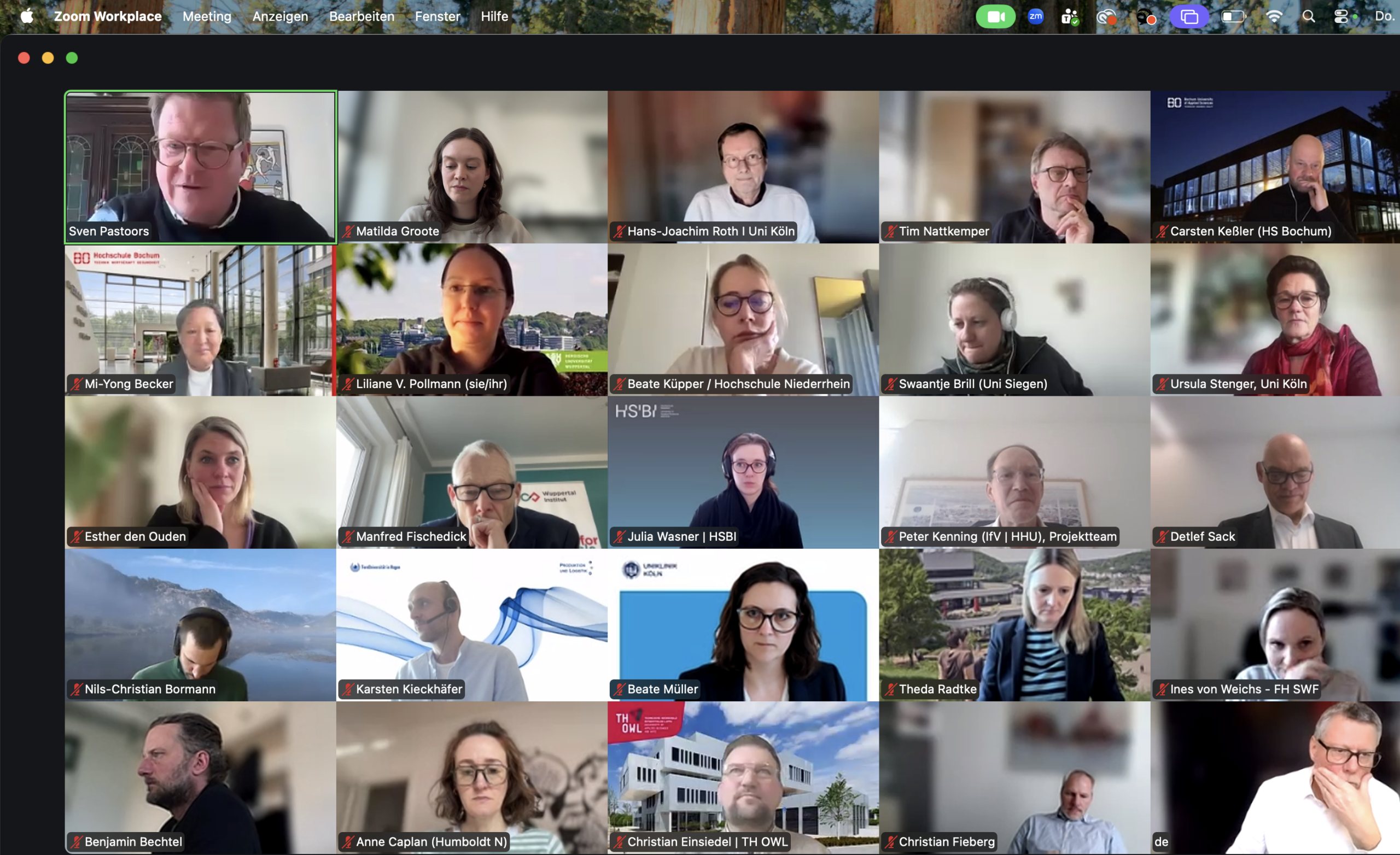
Task: Open the Fenster menu
Action: pyautogui.click(x=437, y=16)
